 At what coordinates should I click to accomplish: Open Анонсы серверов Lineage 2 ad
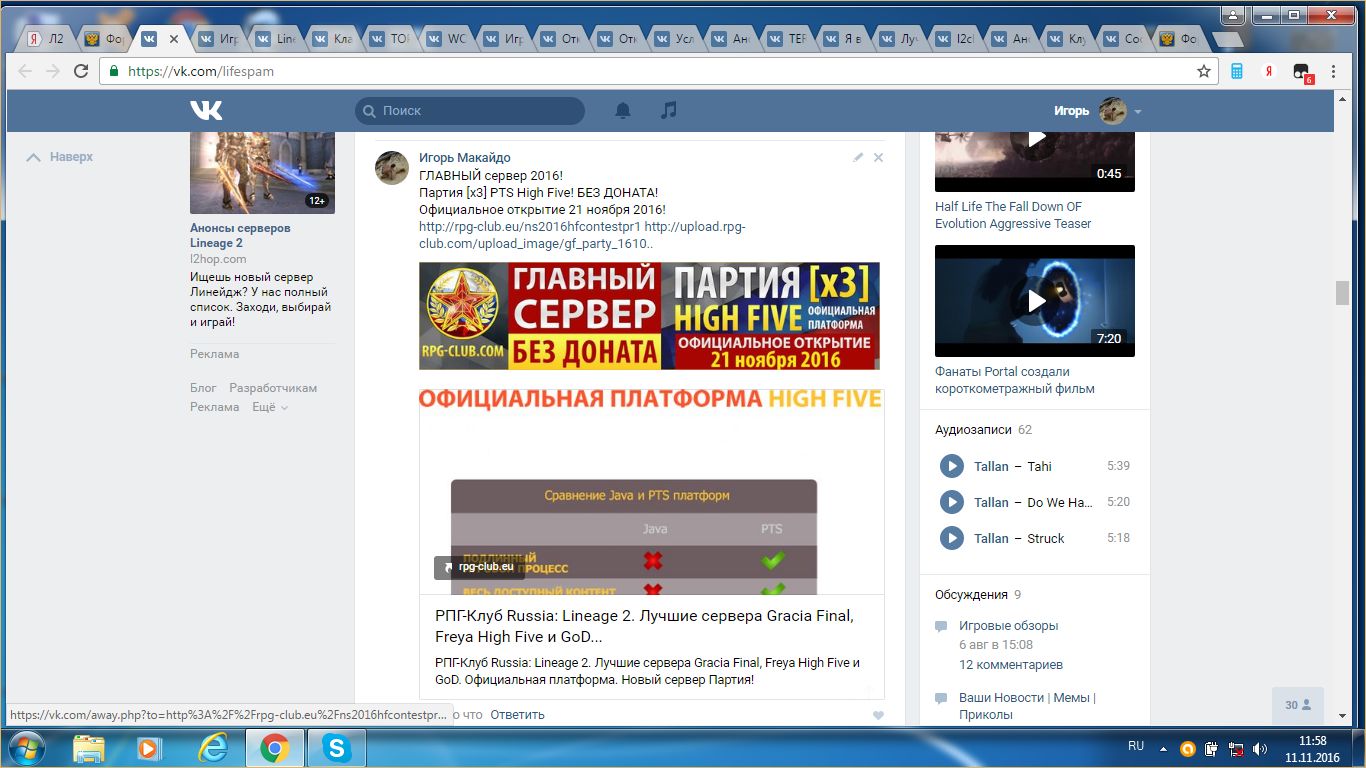click(x=240, y=235)
